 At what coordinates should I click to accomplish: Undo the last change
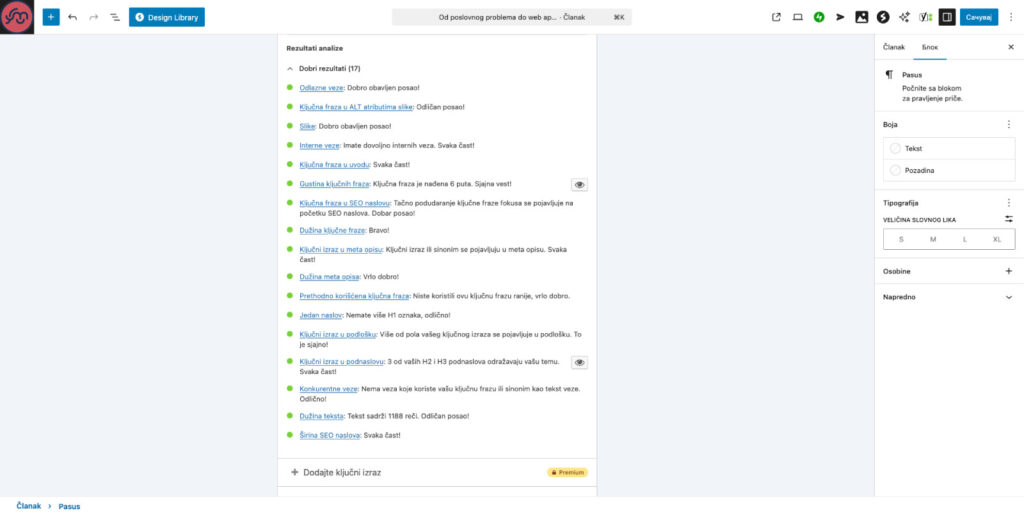[72, 17]
